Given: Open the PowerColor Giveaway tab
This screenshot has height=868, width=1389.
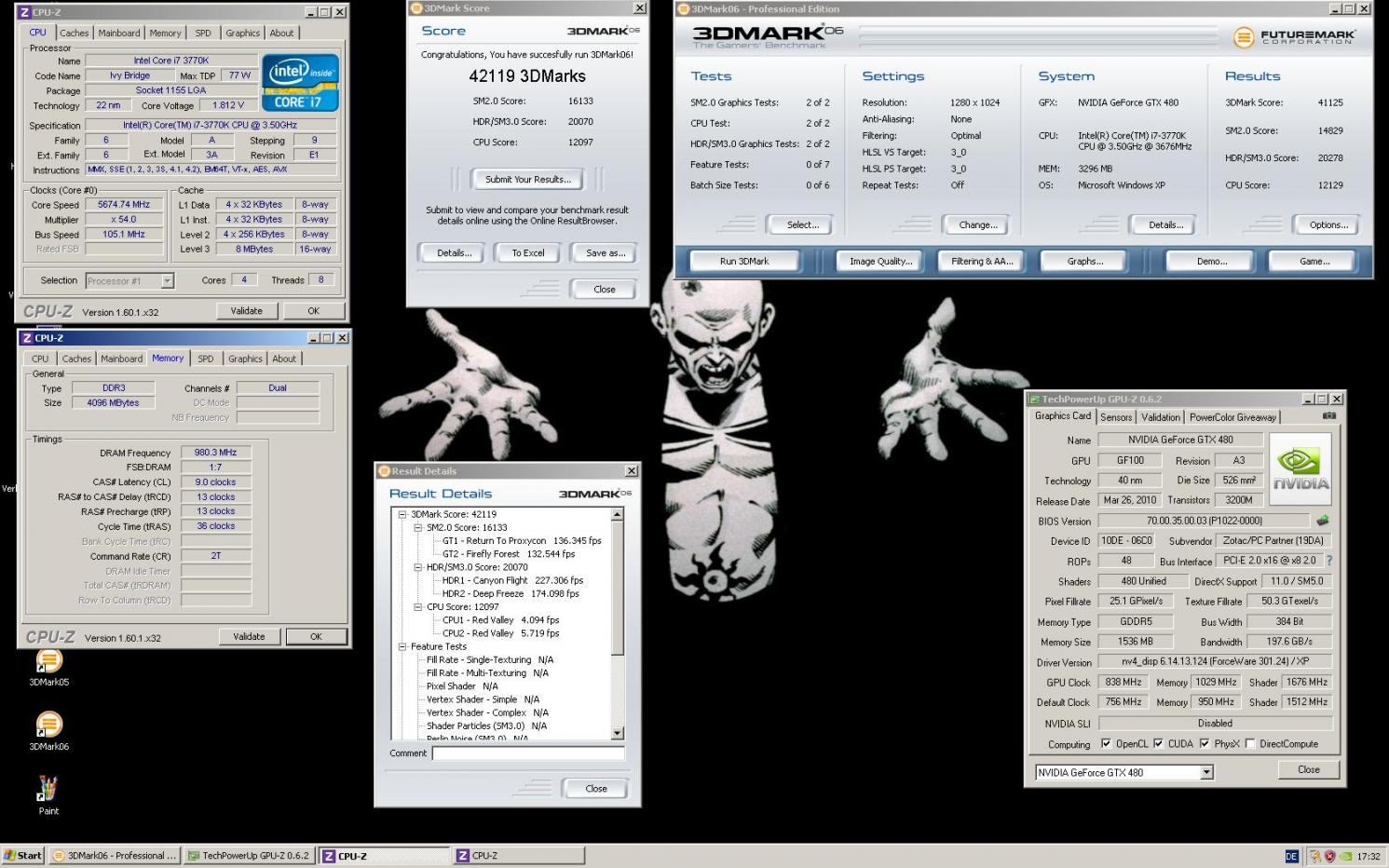Looking at the screenshot, I should [x=1232, y=417].
